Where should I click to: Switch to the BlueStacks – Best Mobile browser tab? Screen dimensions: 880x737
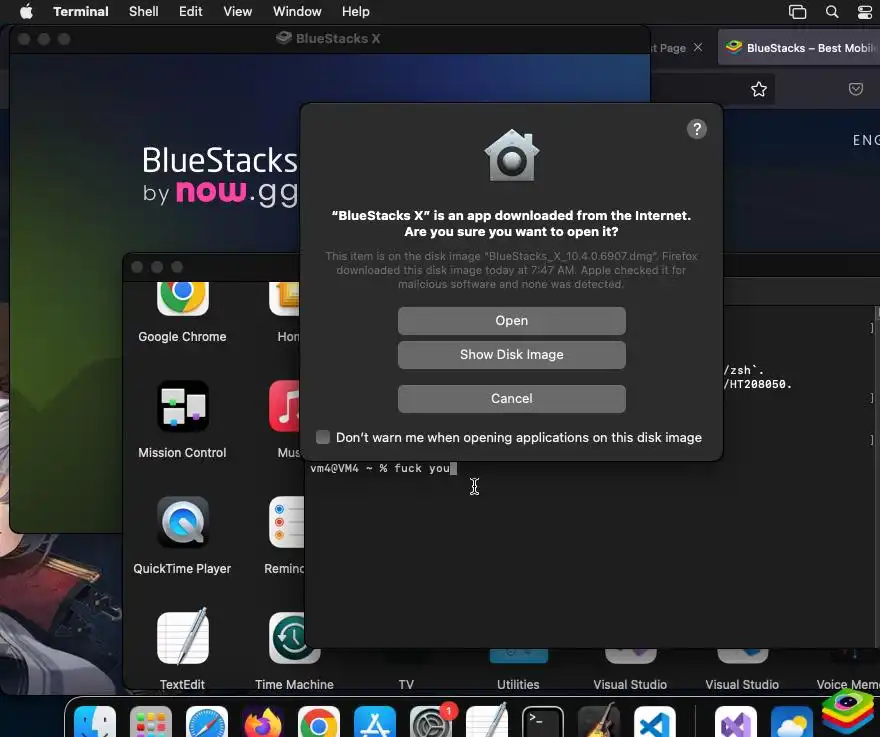pos(799,48)
